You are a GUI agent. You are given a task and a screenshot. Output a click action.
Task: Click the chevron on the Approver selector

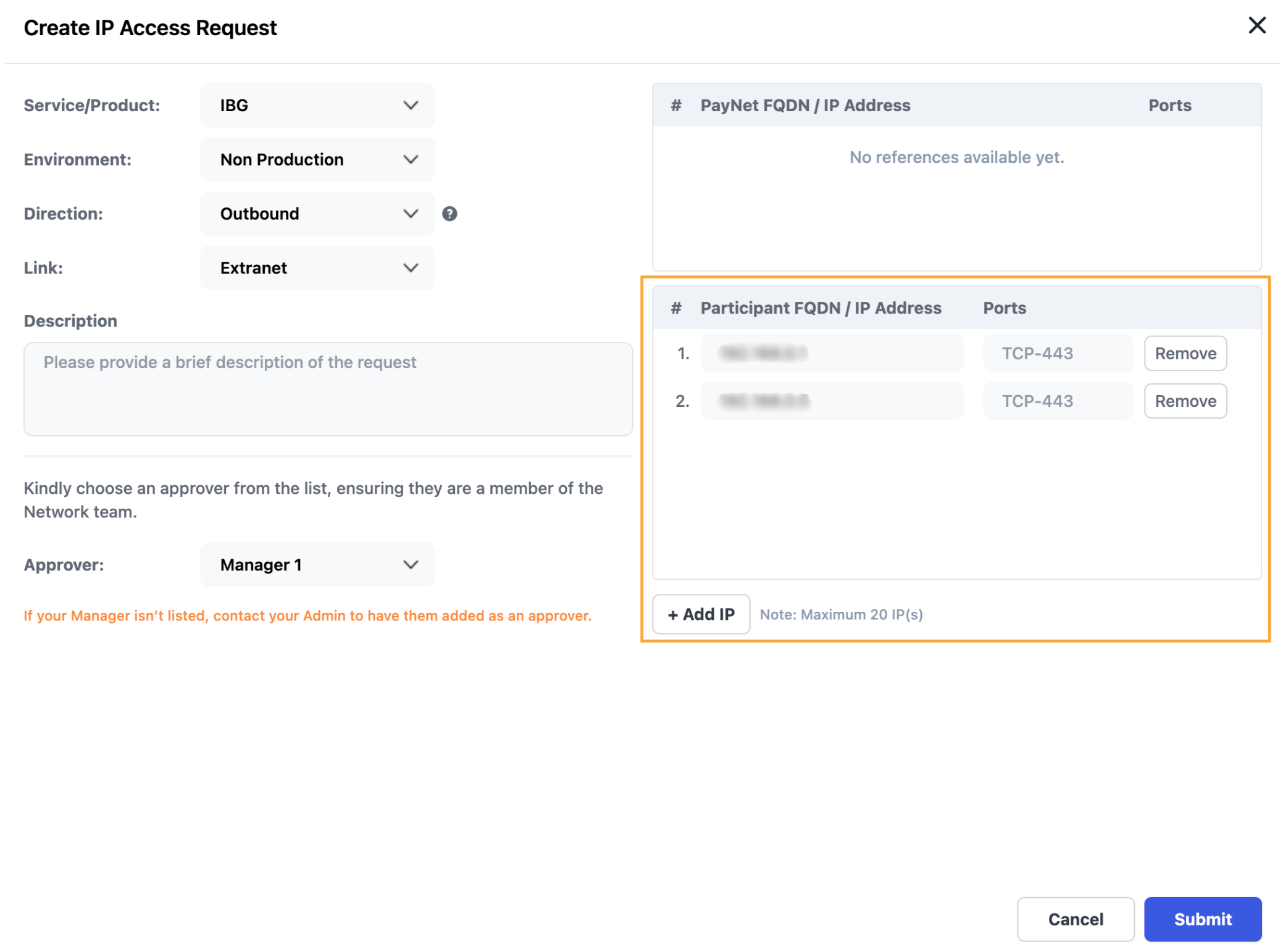tap(411, 564)
